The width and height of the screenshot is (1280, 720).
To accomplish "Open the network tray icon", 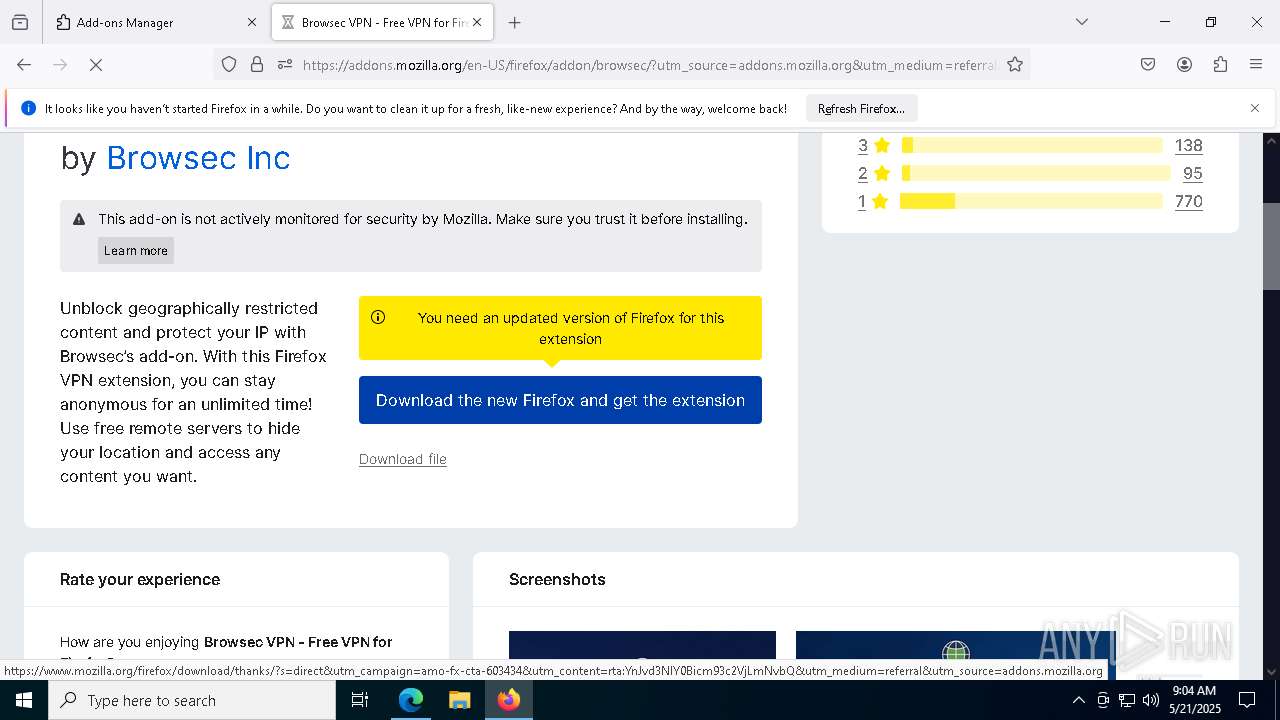I will (x=1127, y=700).
